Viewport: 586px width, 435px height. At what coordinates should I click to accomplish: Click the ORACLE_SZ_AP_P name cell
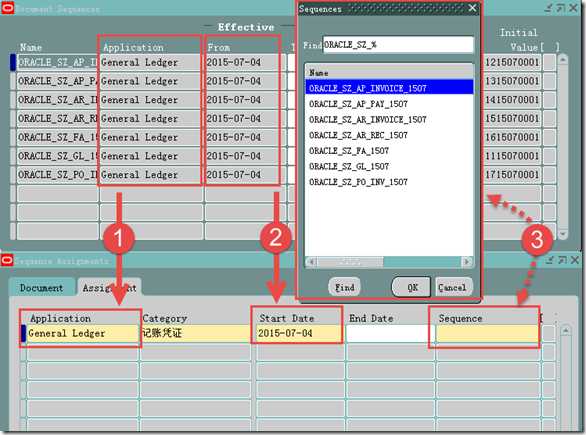tap(58, 81)
